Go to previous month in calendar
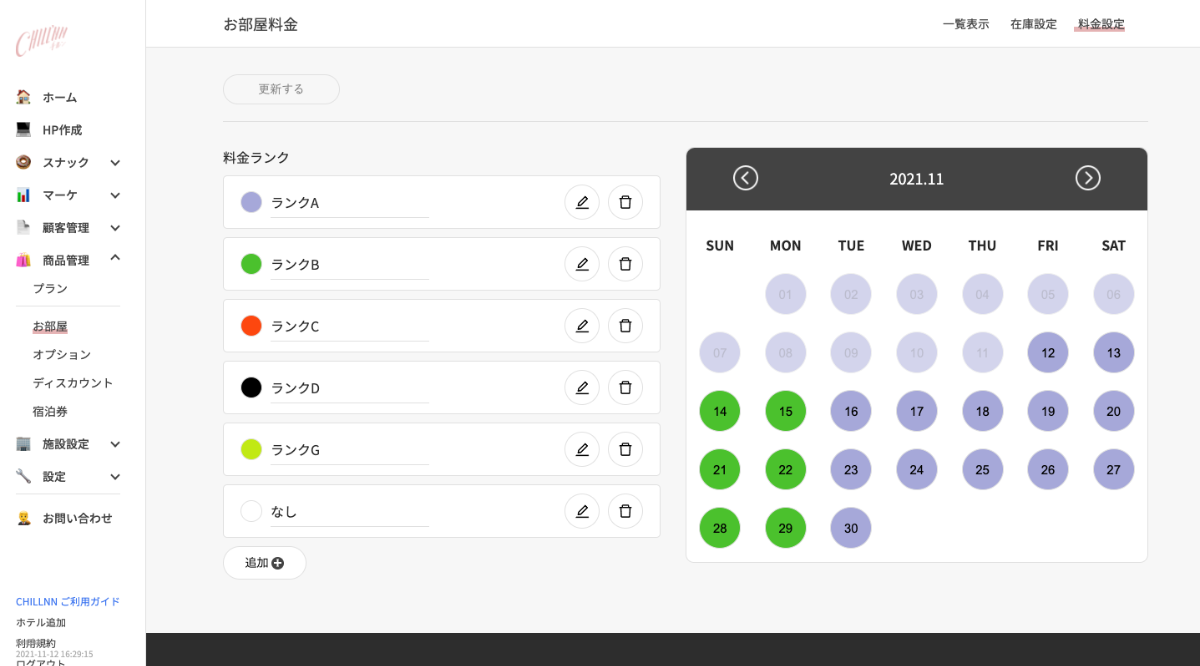This screenshot has width=1200, height=666. pos(745,178)
